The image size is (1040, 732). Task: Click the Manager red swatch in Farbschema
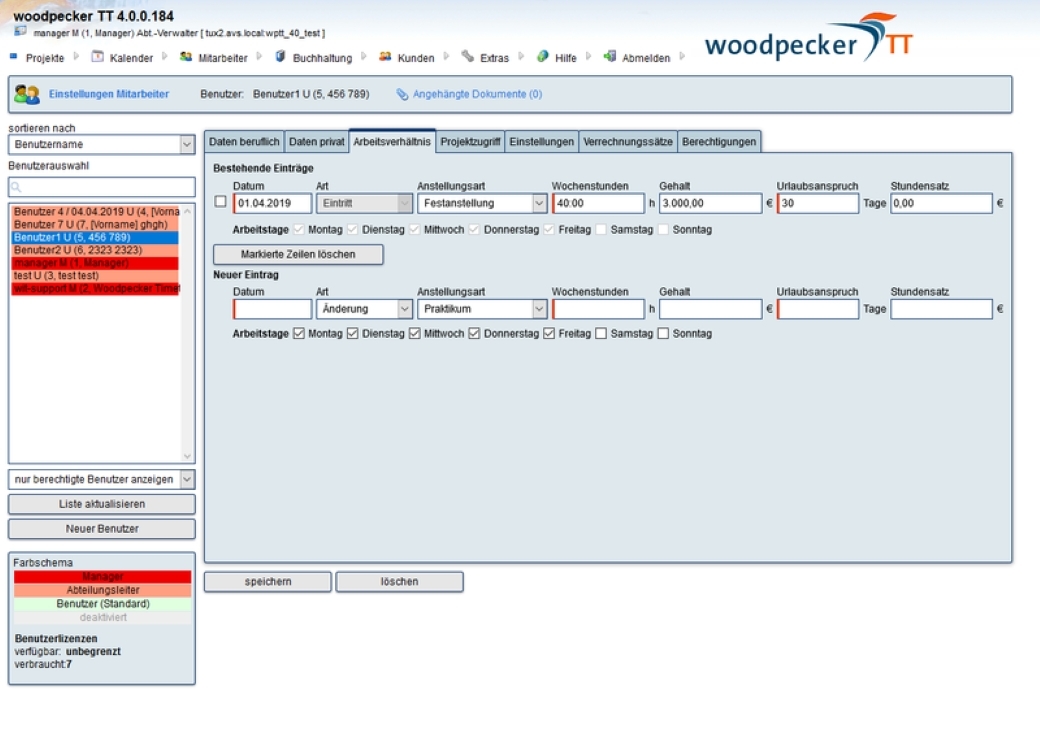102,577
